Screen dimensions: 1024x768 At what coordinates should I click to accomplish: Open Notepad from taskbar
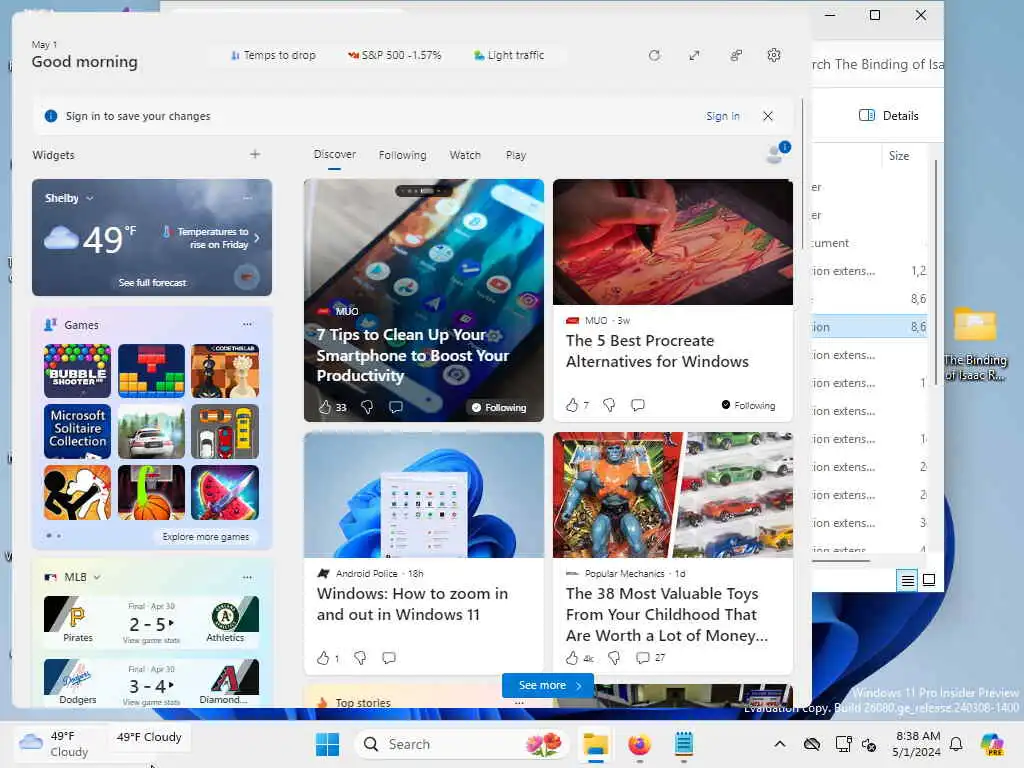click(684, 744)
